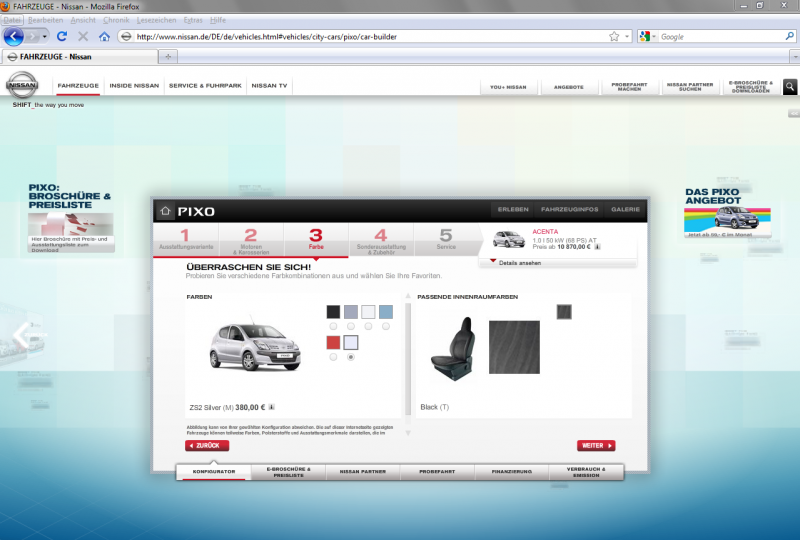This screenshot has height=540, width=800.
Task: Open the Ansicht menu
Action: [83, 20]
